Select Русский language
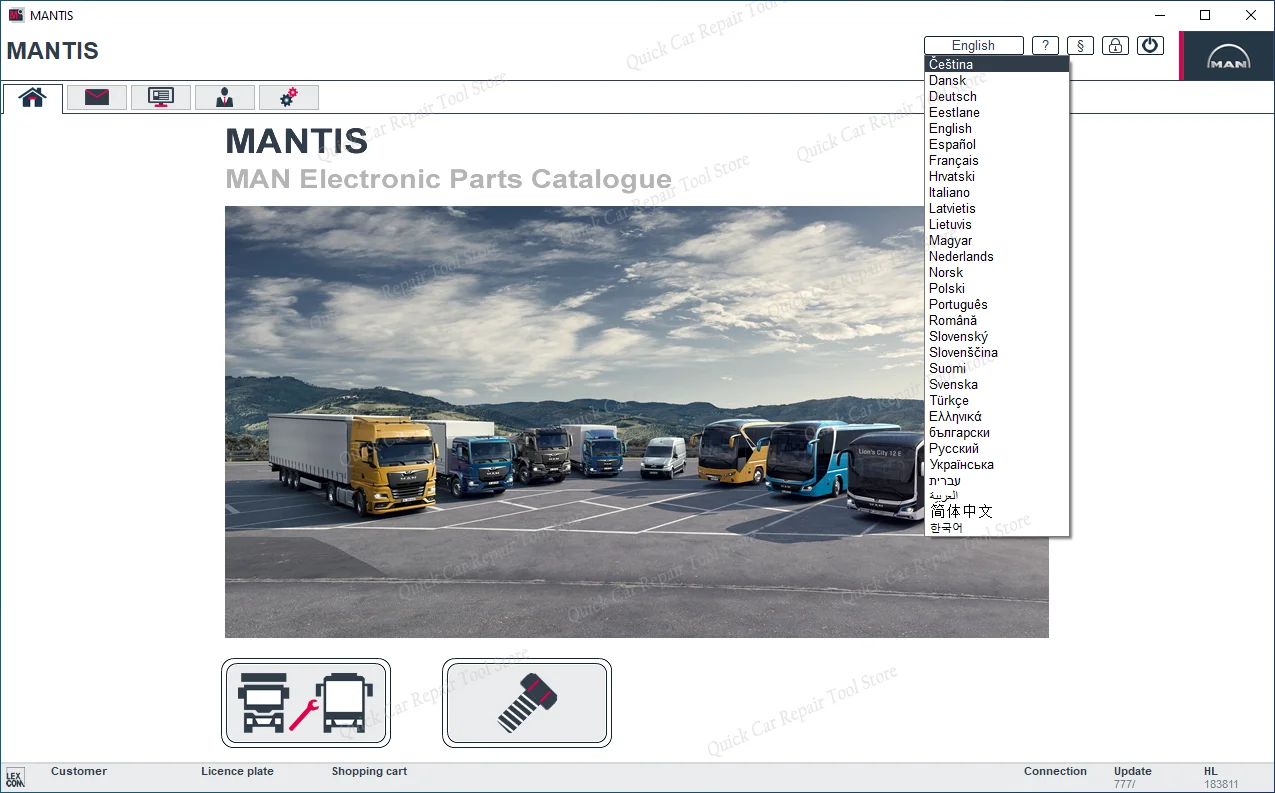1275x793 pixels. 997,448
